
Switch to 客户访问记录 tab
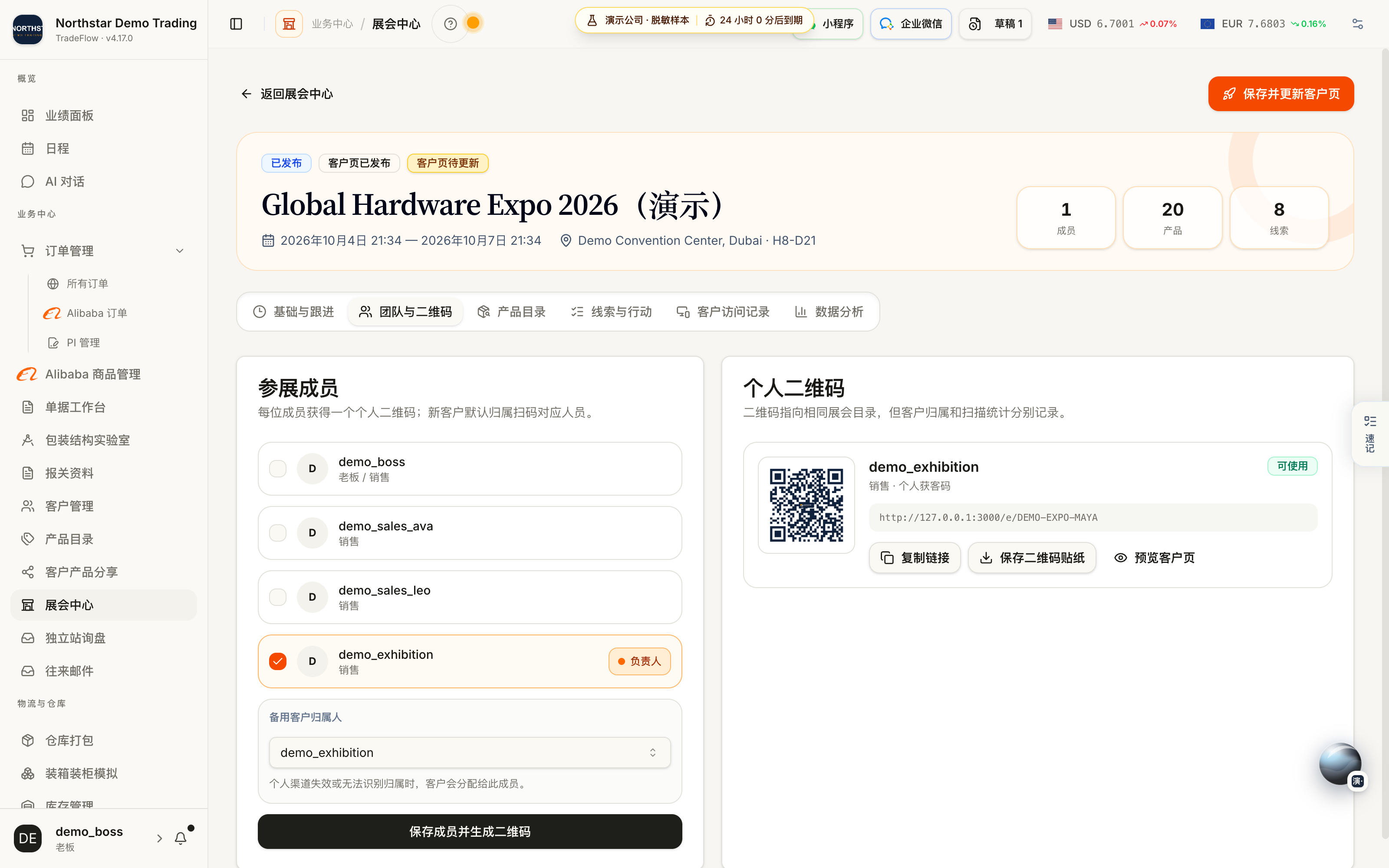723,312
